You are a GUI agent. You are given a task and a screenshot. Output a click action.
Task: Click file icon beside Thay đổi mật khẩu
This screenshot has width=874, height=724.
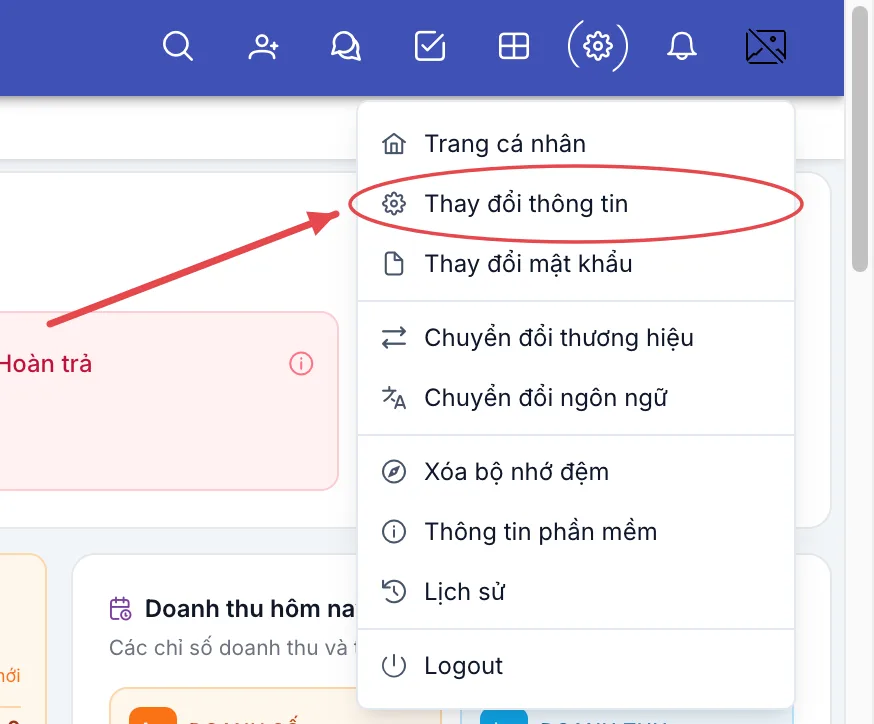(394, 264)
